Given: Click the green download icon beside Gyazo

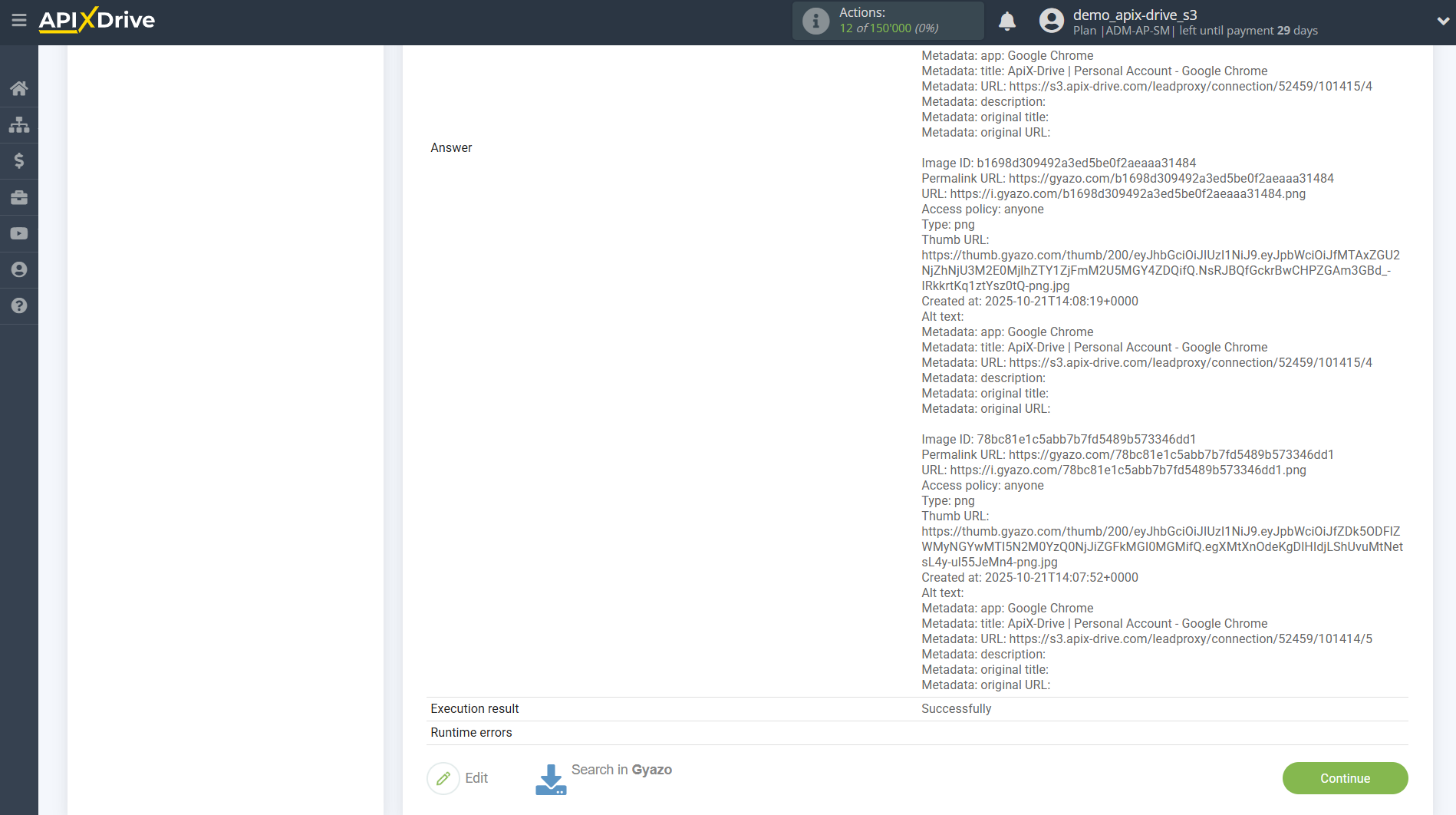Looking at the screenshot, I should click(551, 778).
